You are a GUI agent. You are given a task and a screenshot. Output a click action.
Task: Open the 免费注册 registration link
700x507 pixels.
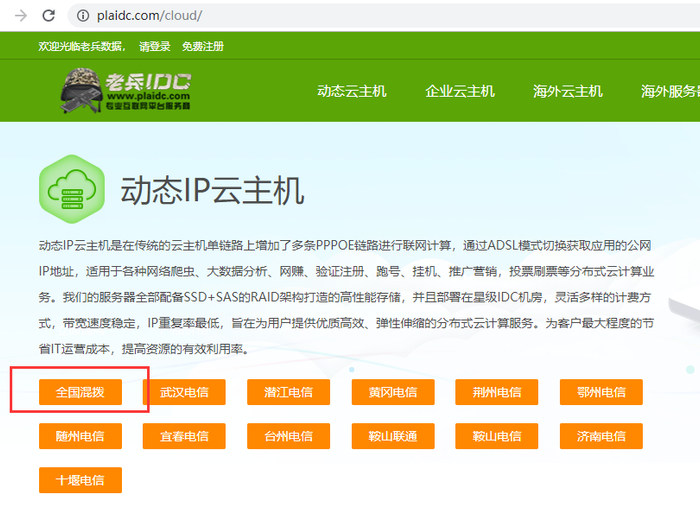click(203, 46)
